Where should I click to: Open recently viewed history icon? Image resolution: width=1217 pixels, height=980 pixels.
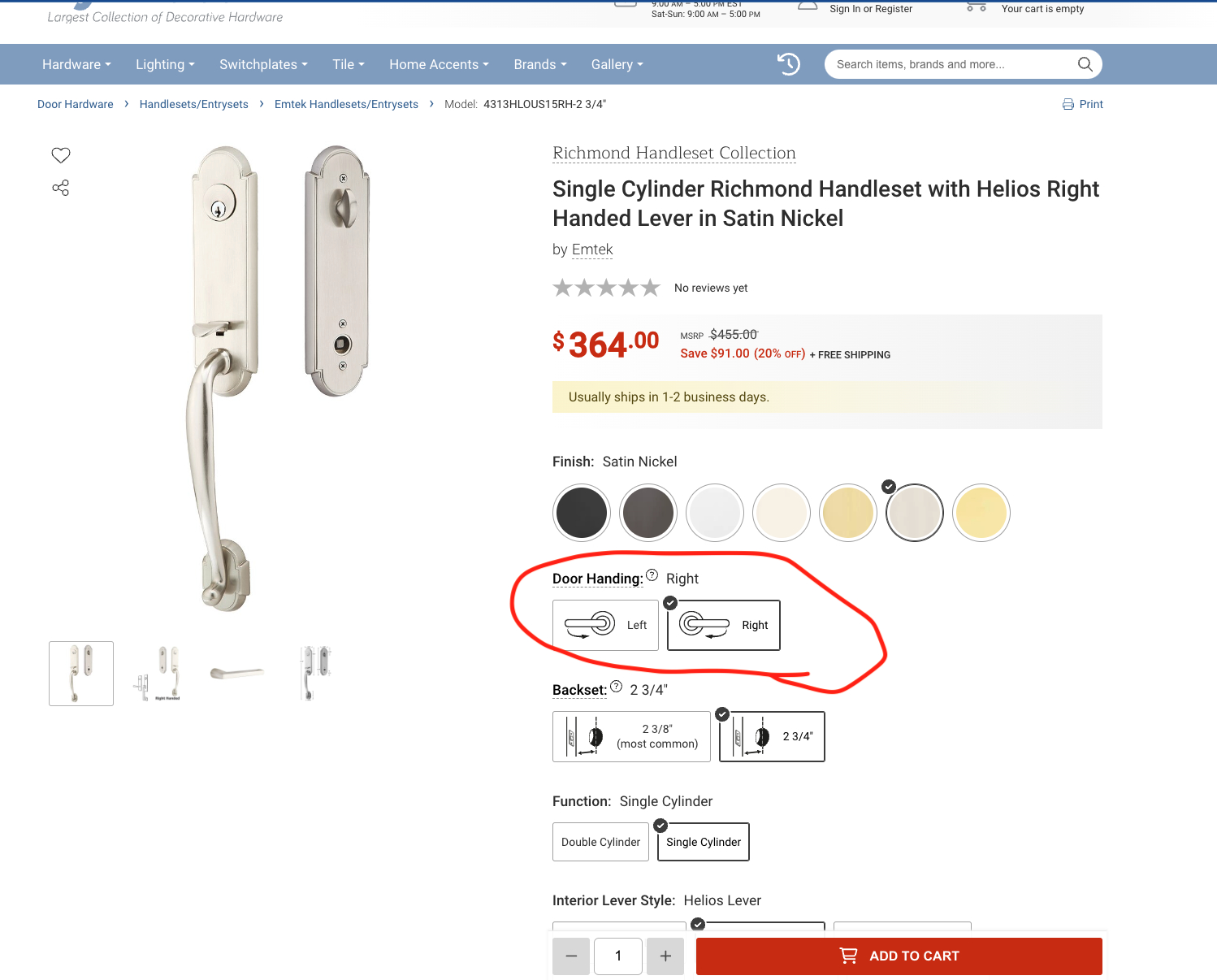point(789,64)
